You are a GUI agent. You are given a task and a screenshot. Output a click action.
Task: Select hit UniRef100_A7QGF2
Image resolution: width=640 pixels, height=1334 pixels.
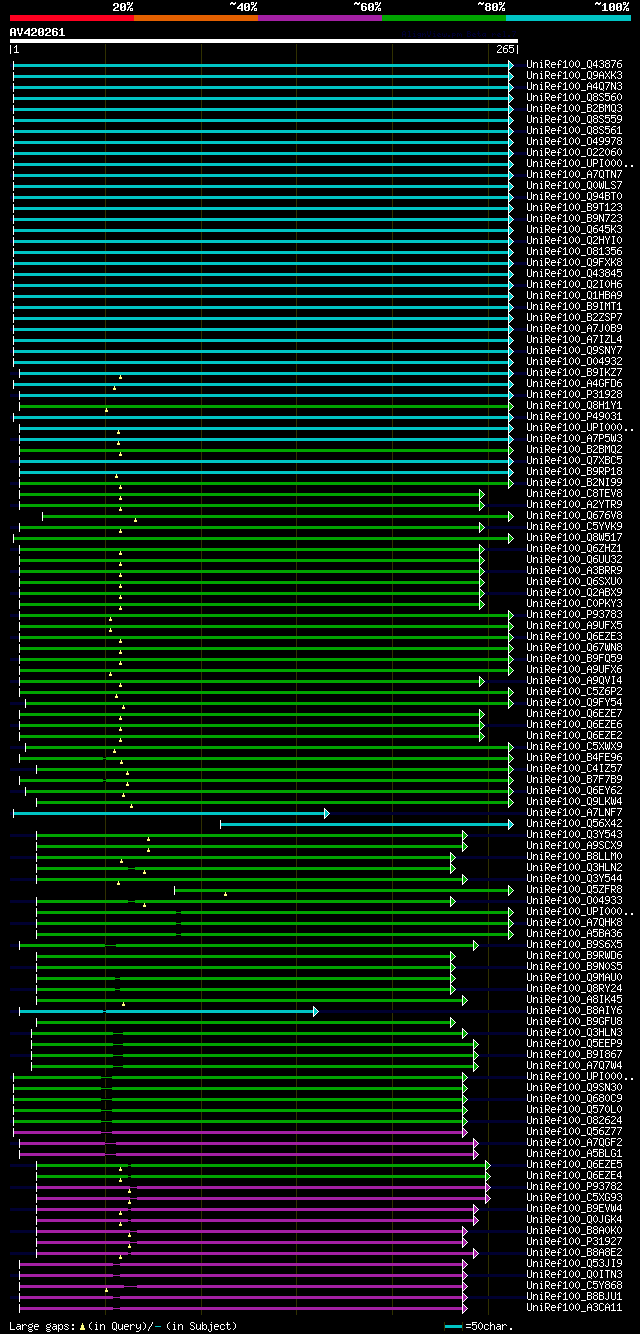(574, 1143)
